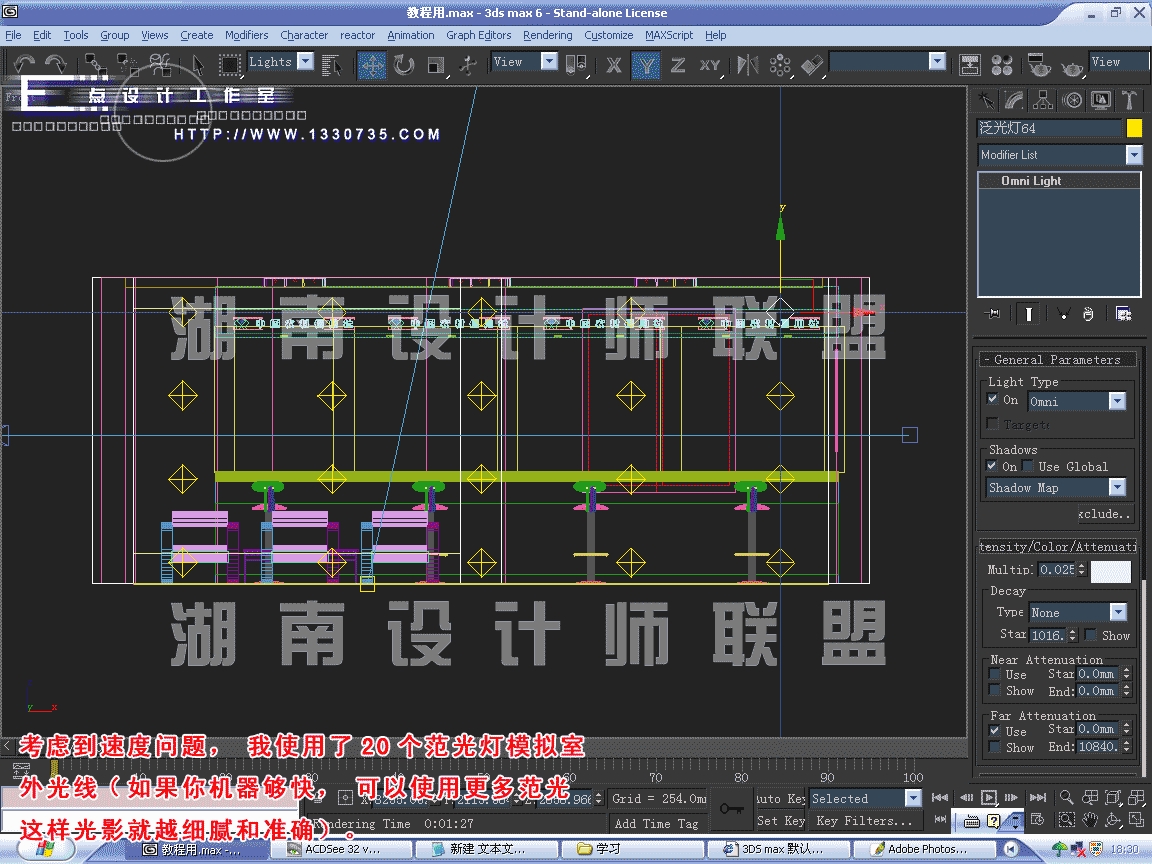Select the Move transform tool
The image size is (1152, 864).
pos(372,65)
